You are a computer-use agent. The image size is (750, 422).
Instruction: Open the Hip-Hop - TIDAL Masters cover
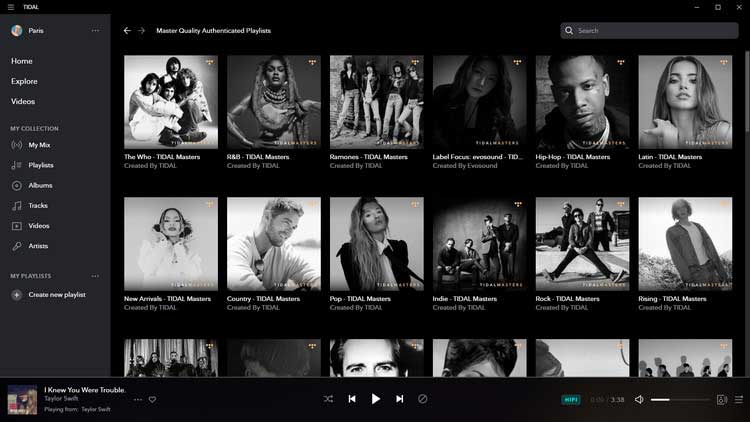[x=582, y=102]
